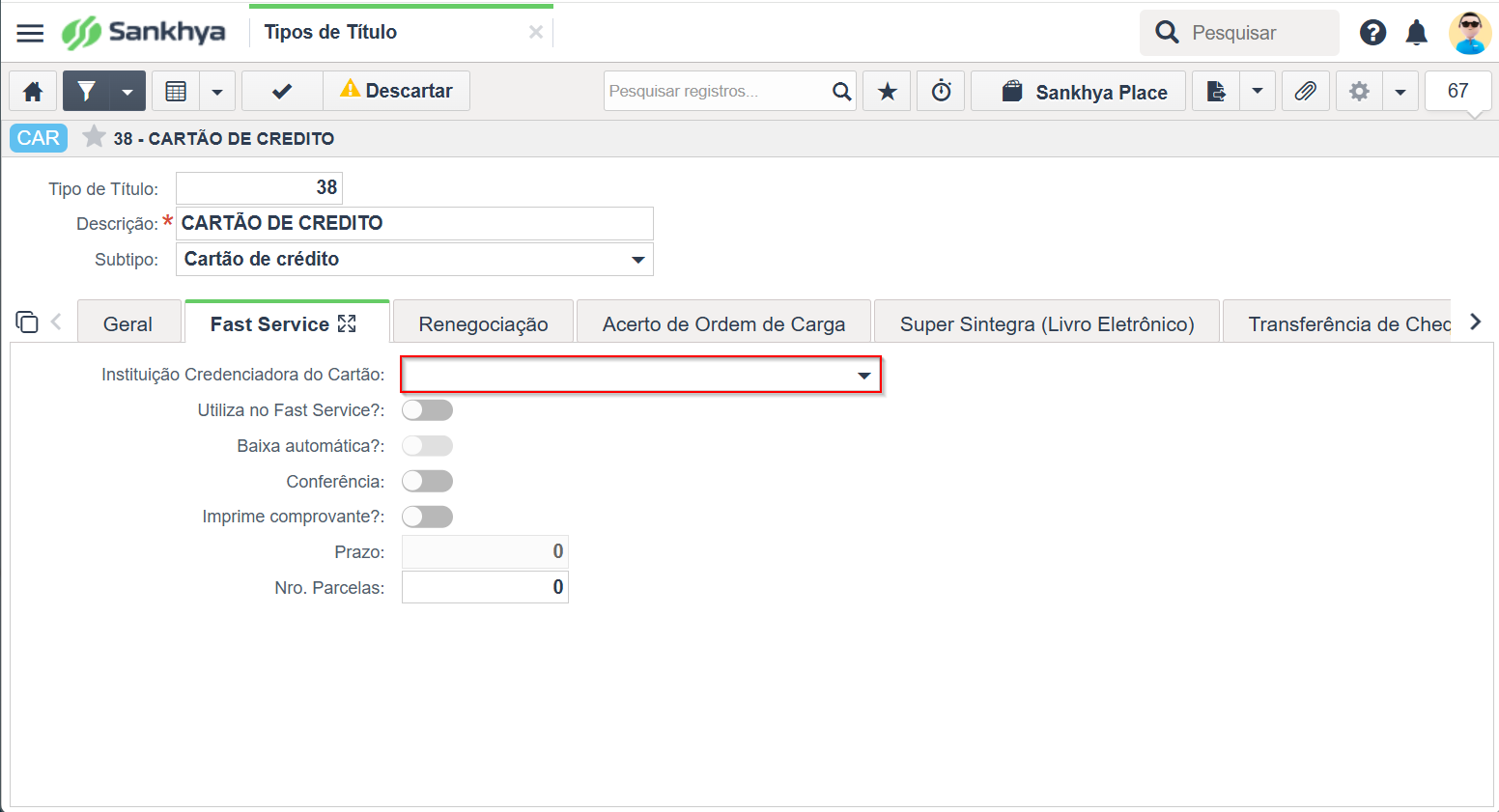Click the Descartar button
Image resolution: width=1499 pixels, height=812 pixels.
tap(396, 91)
